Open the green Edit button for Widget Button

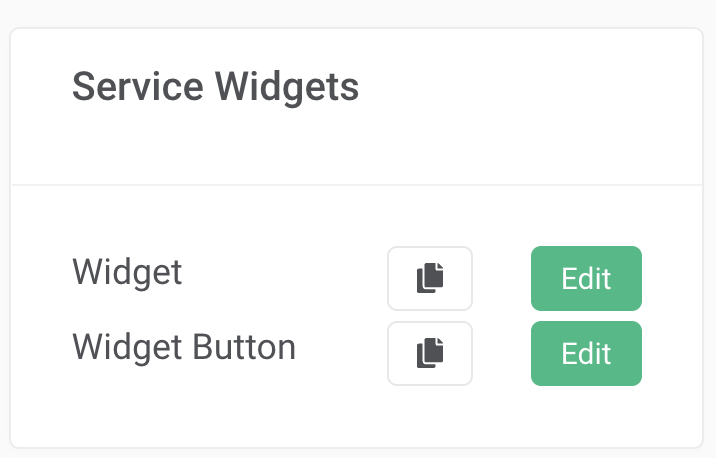pos(586,353)
